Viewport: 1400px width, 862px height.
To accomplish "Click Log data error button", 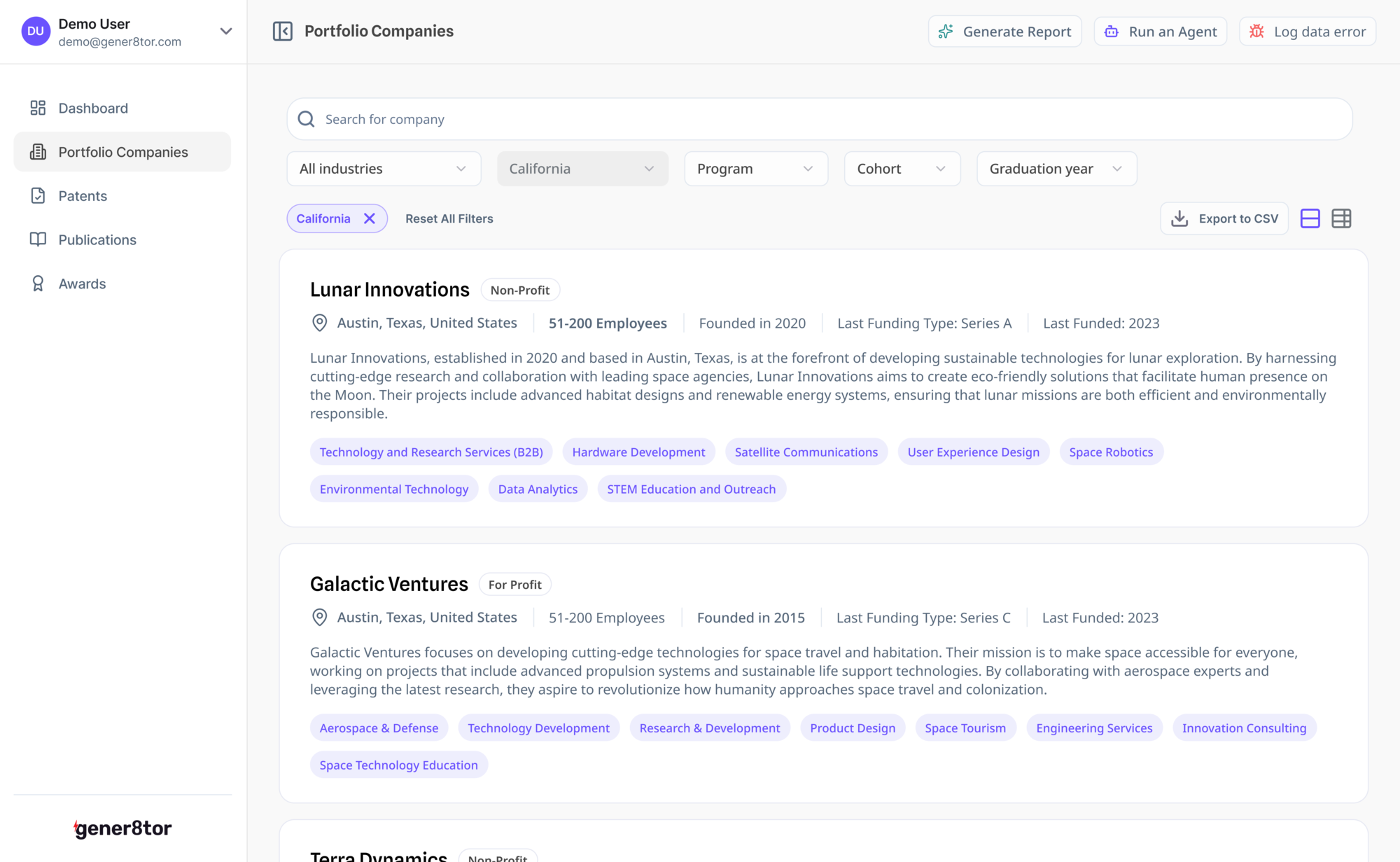I will (x=1307, y=32).
